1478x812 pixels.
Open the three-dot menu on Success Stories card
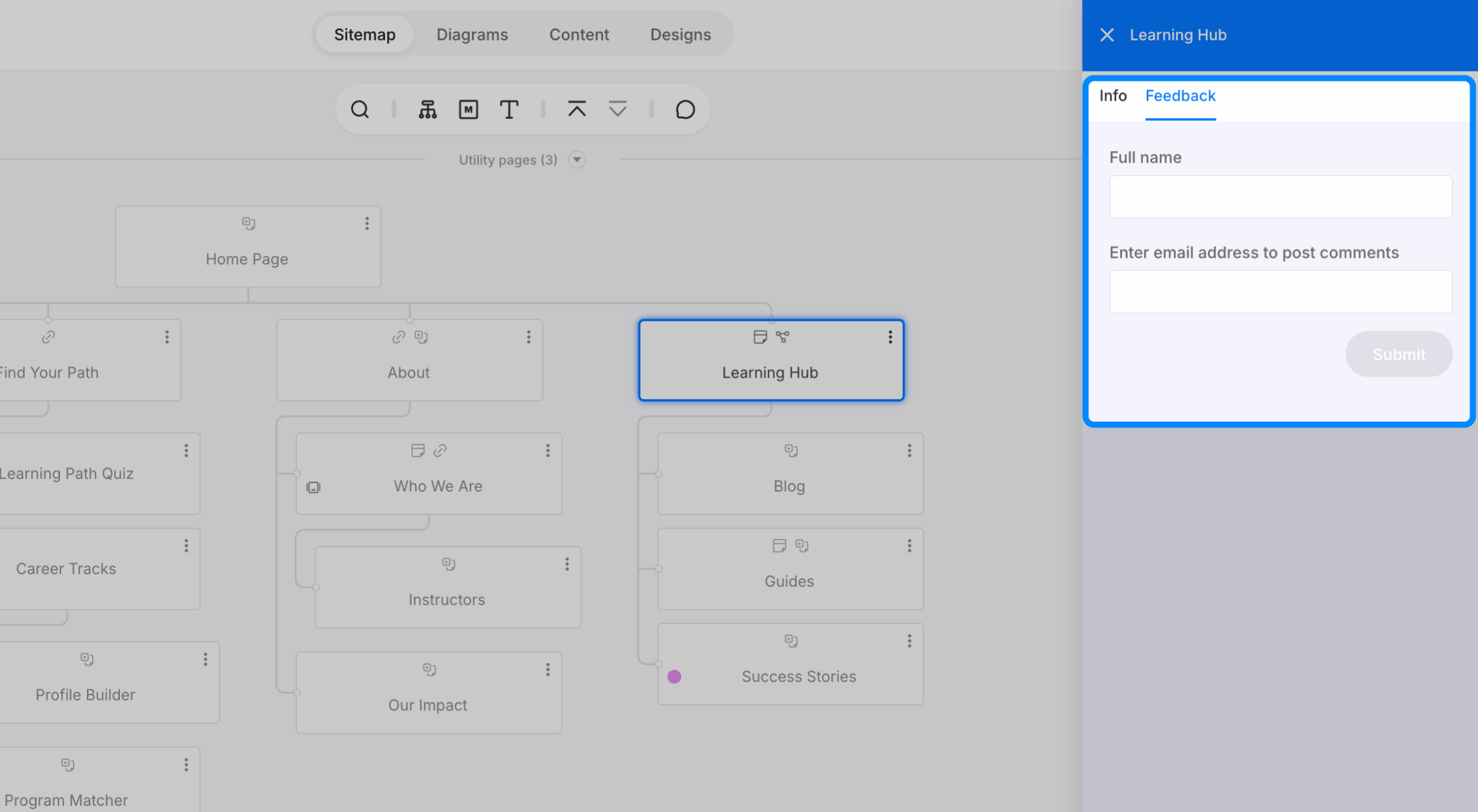(909, 641)
